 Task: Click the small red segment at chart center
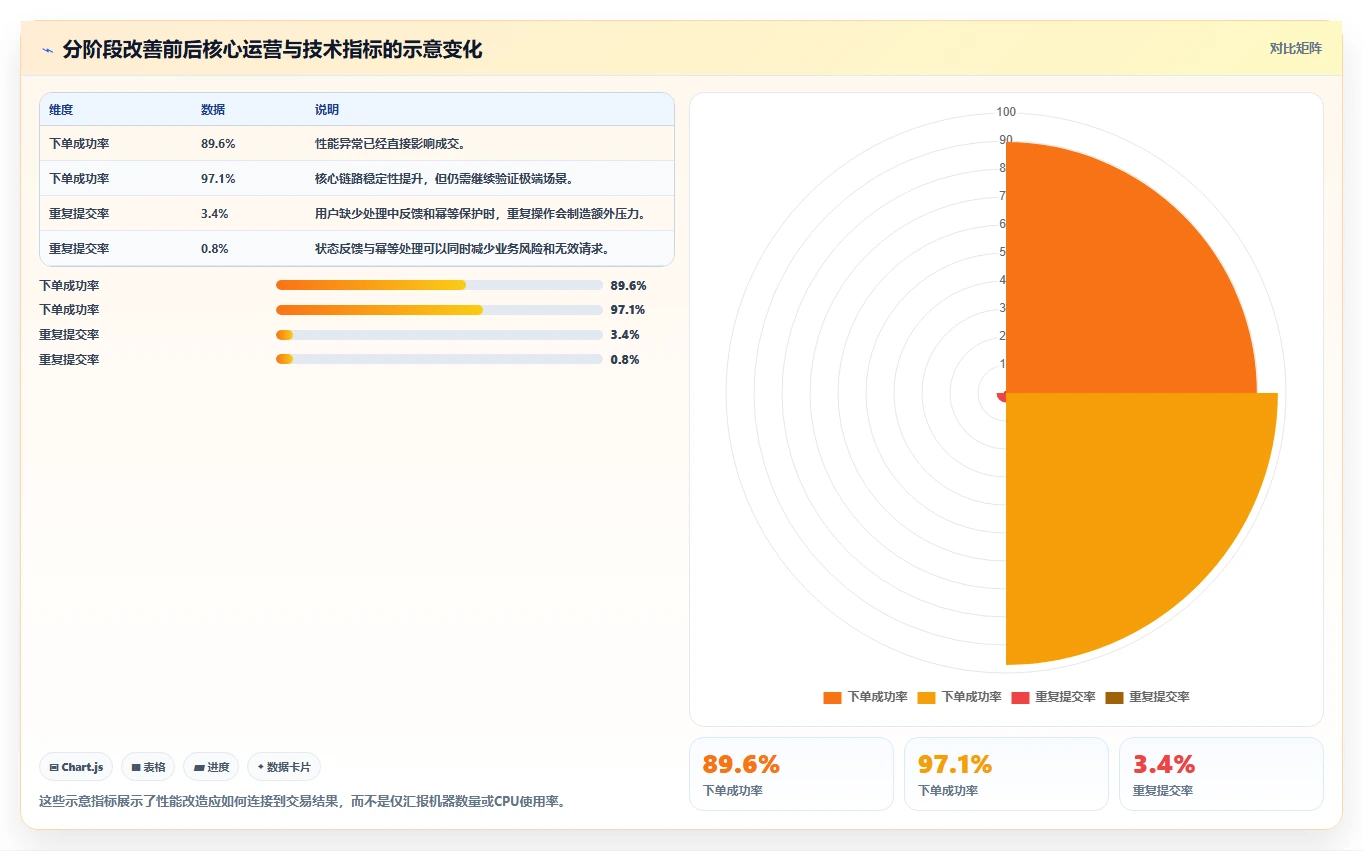coord(1001,397)
